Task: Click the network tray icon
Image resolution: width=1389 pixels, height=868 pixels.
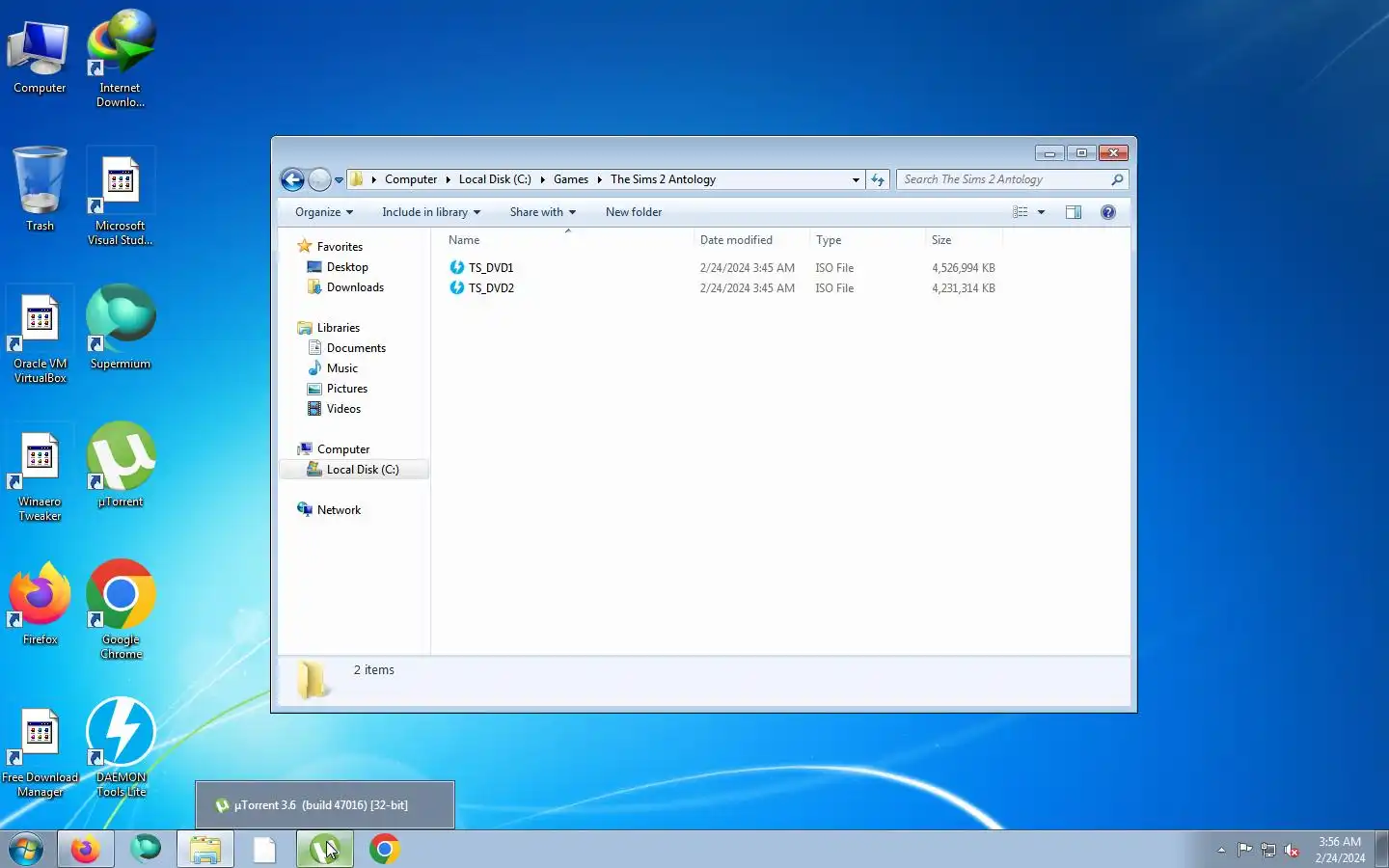Action: coord(1267,850)
